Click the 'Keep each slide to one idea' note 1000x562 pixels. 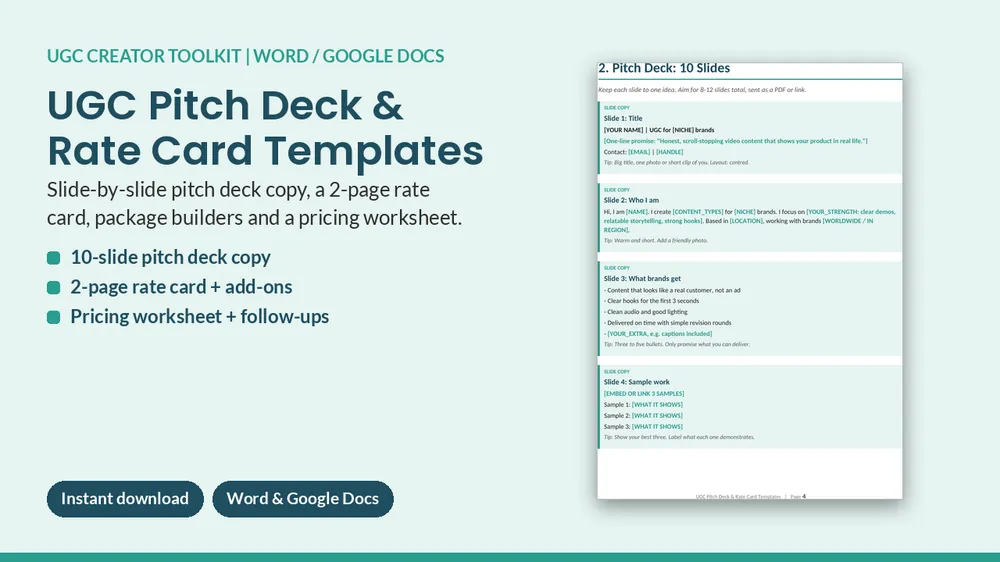(x=702, y=90)
